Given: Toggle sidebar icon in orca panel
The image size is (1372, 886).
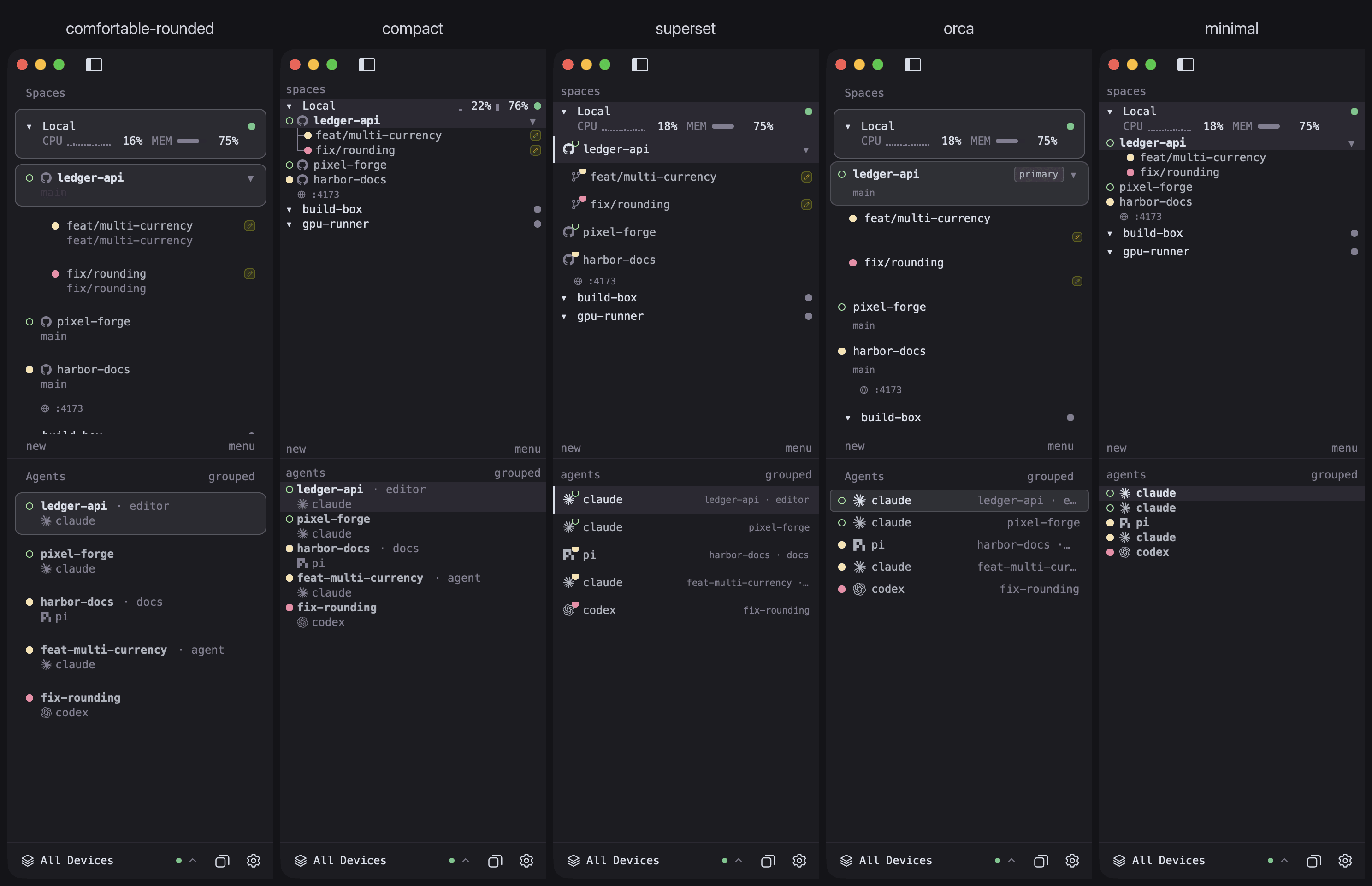Looking at the screenshot, I should 912,65.
